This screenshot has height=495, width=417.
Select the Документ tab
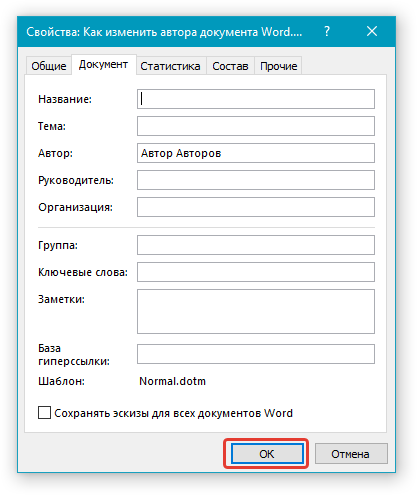103,64
